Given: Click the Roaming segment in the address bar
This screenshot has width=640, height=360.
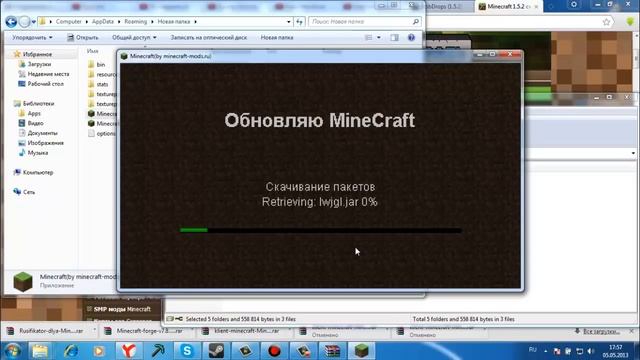Looking at the screenshot, I should click(136, 22).
